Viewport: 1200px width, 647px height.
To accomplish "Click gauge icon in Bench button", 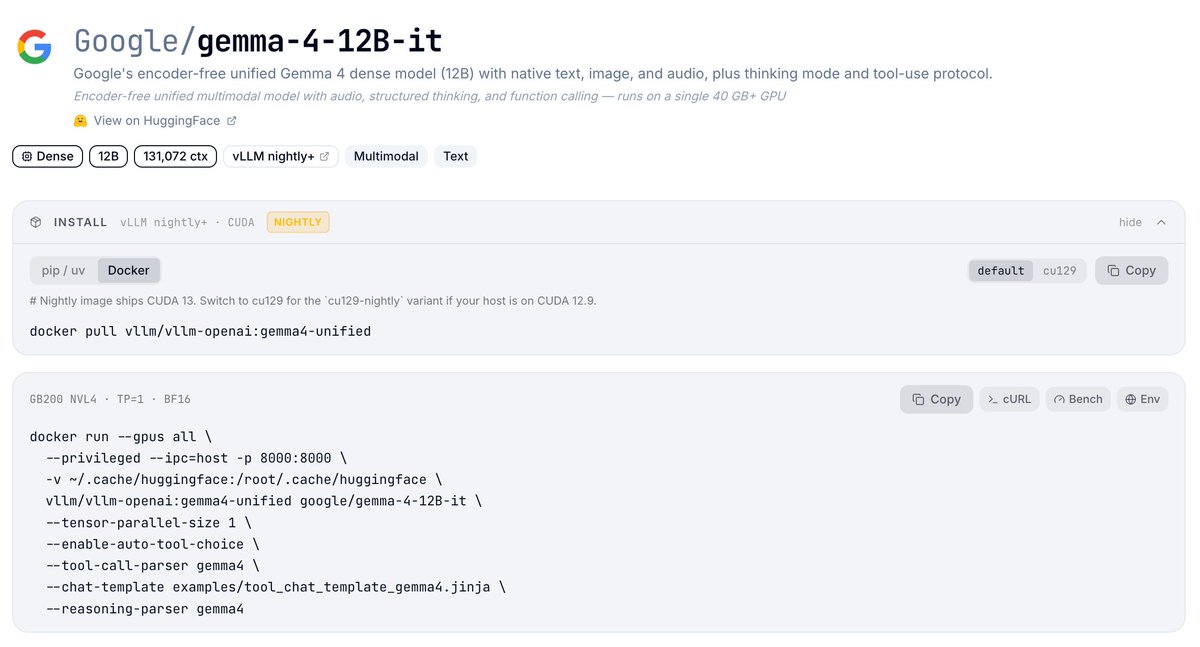I will click(1060, 399).
